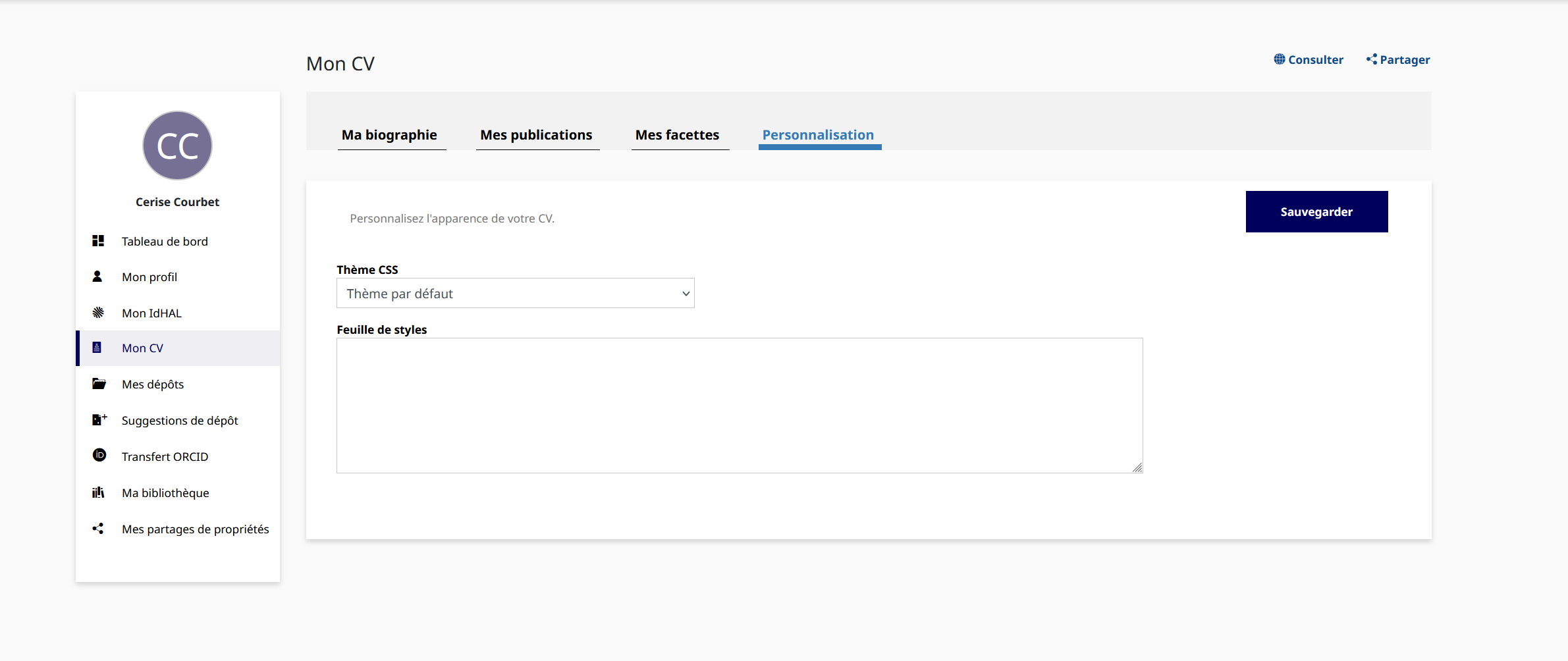1568x661 pixels.
Task: Switch to Mes publications tab
Action: tap(536, 135)
